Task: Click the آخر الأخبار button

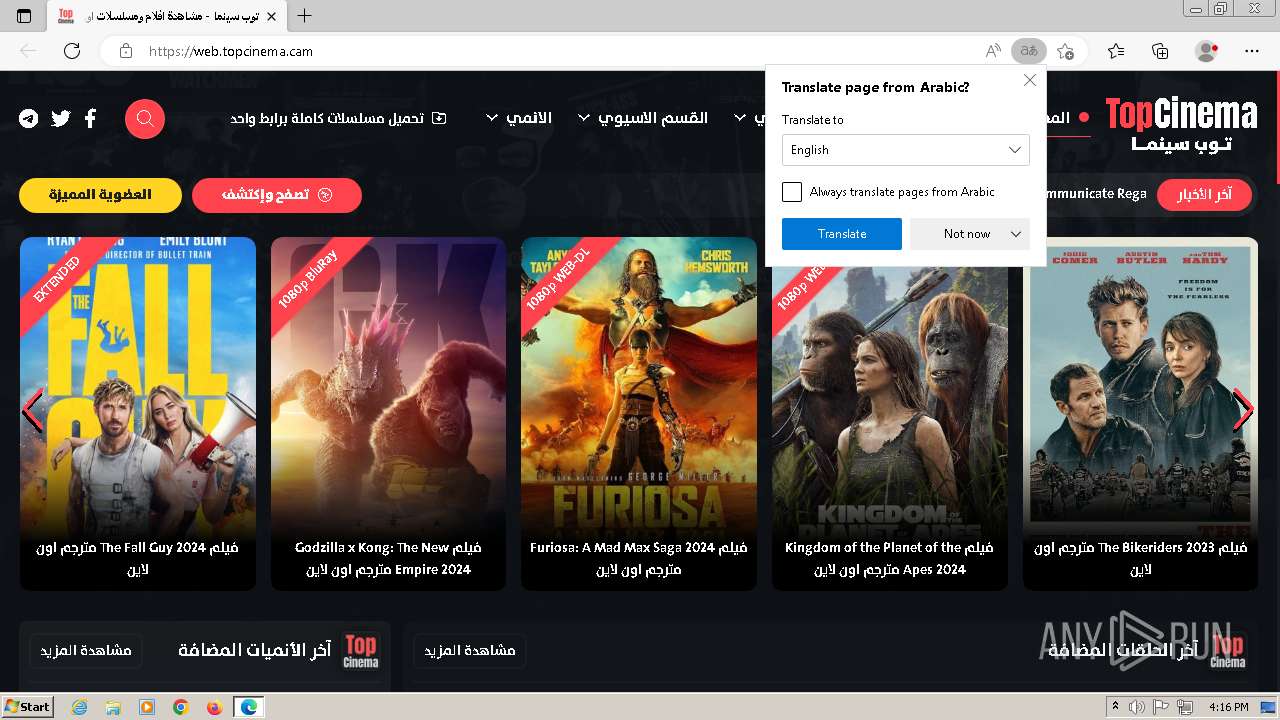Action: pos(1205,194)
